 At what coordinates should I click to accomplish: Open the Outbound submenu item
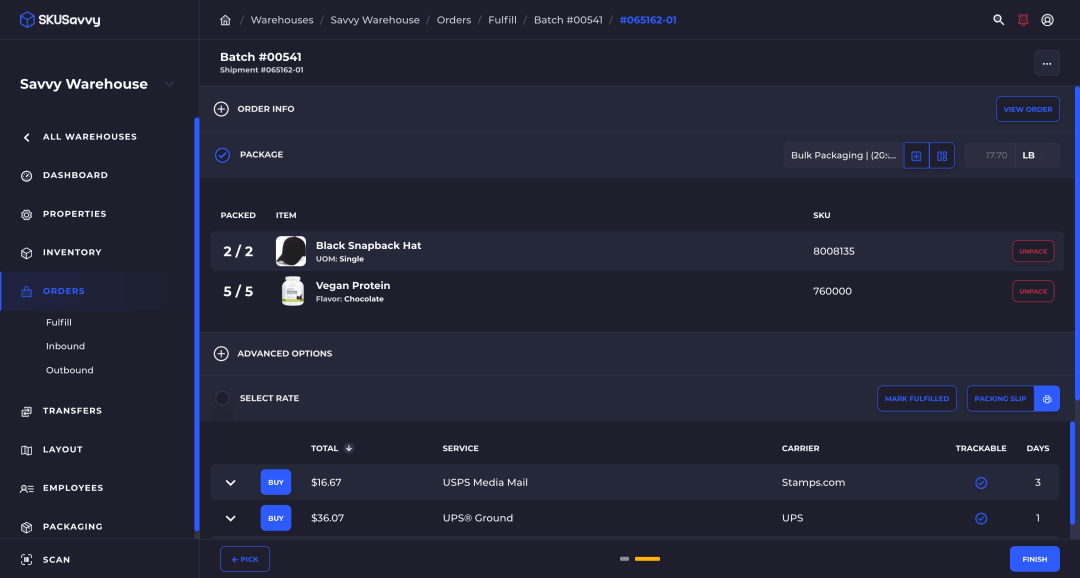[70, 371]
